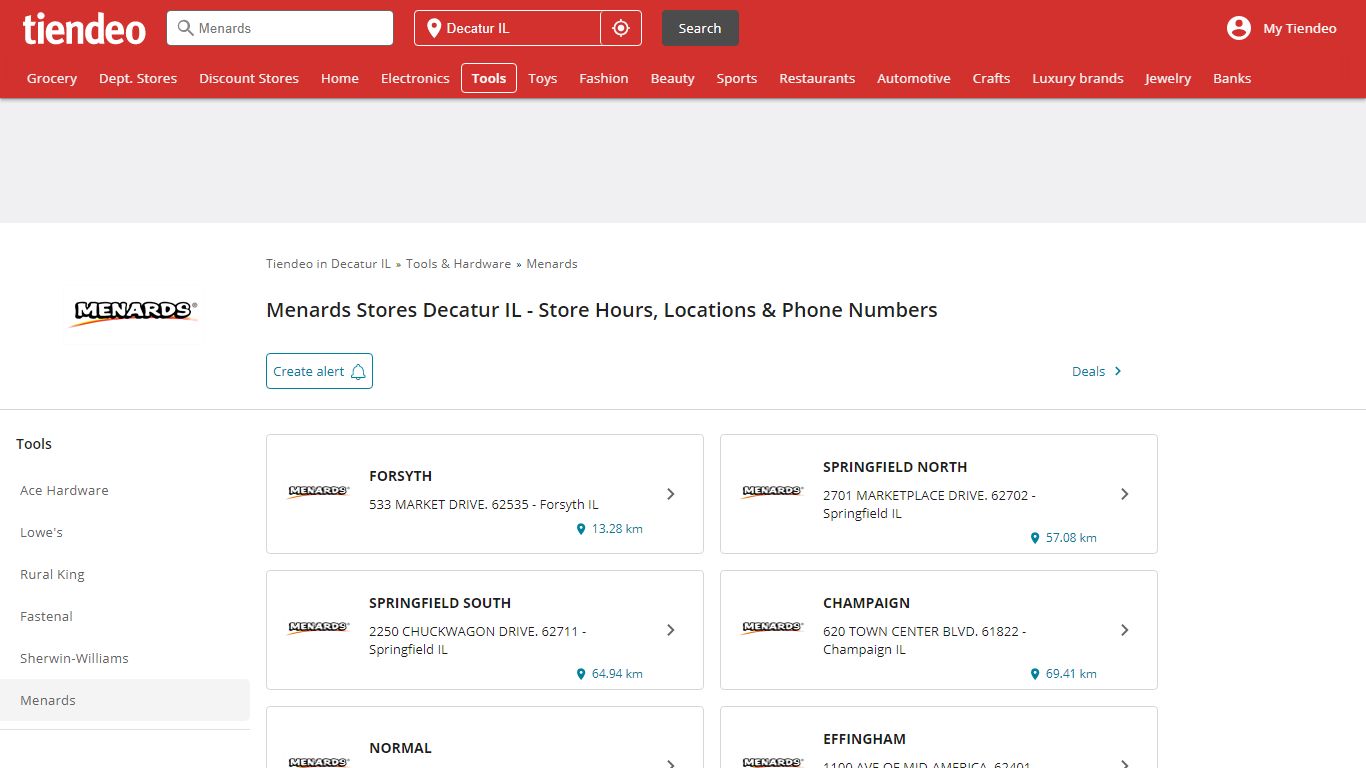Open the Grocery category
This screenshot has height=768, width=1366.
tap(52, 78)
